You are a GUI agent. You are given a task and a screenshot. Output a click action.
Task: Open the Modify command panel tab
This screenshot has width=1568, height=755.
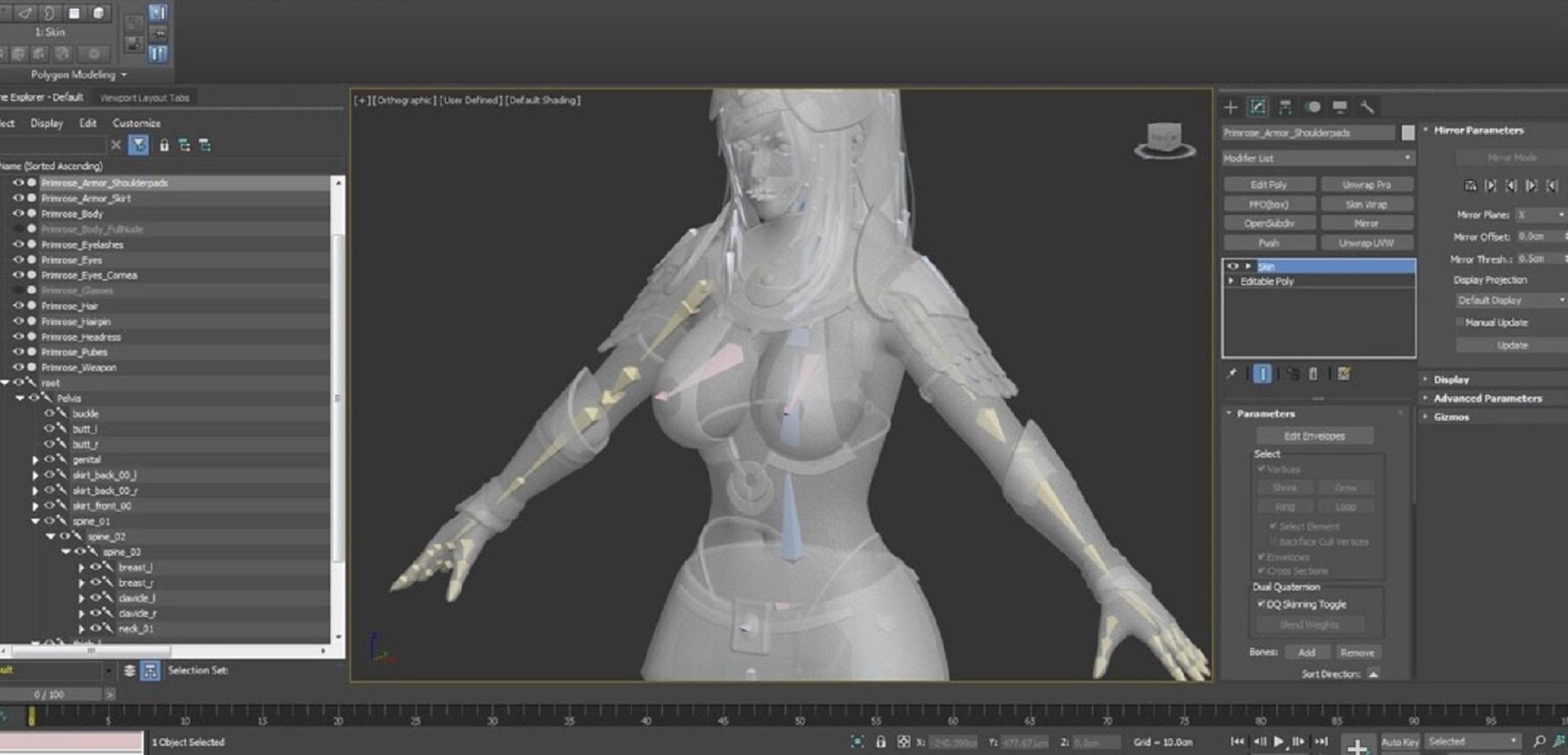(x=1258, y=107)
